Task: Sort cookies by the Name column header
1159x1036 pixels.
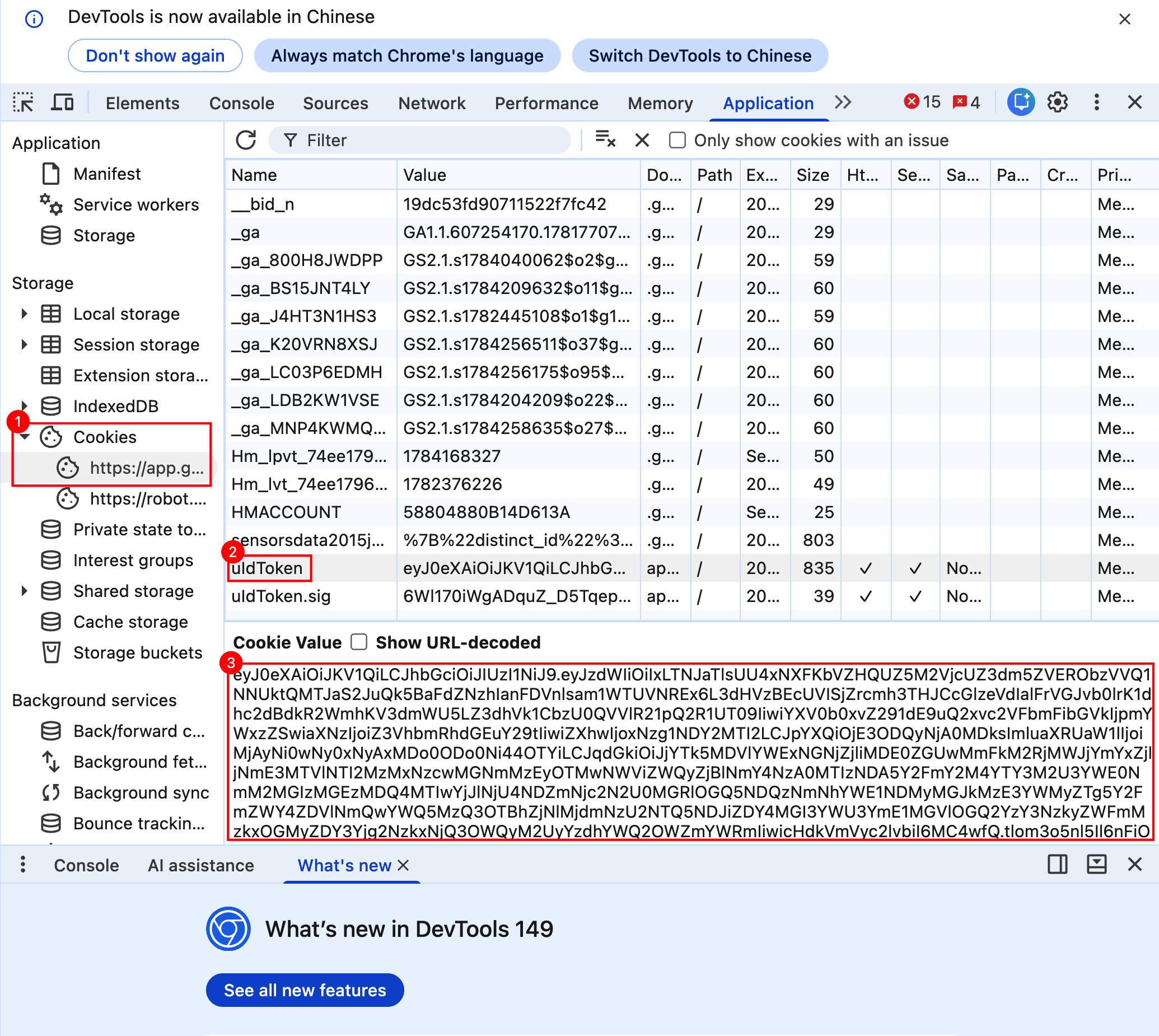Action: point(311,175)
